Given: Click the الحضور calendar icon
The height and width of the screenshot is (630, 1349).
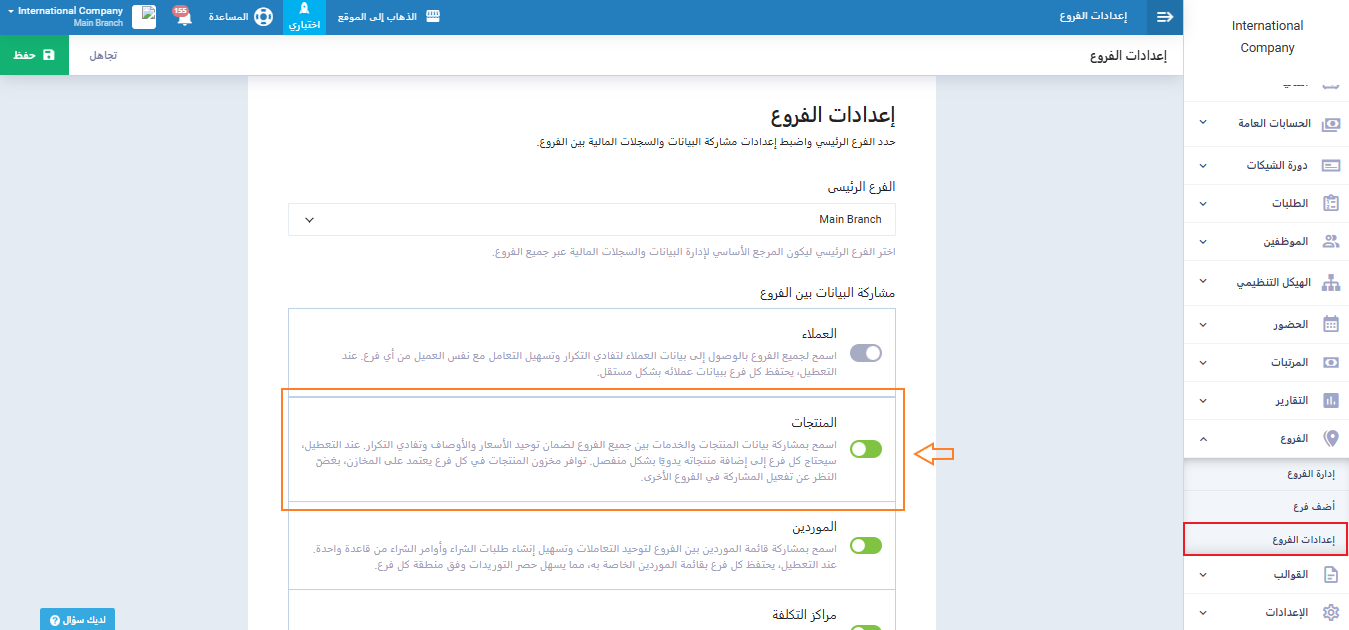Looking at the screenshot, I should coord(1330,324).
